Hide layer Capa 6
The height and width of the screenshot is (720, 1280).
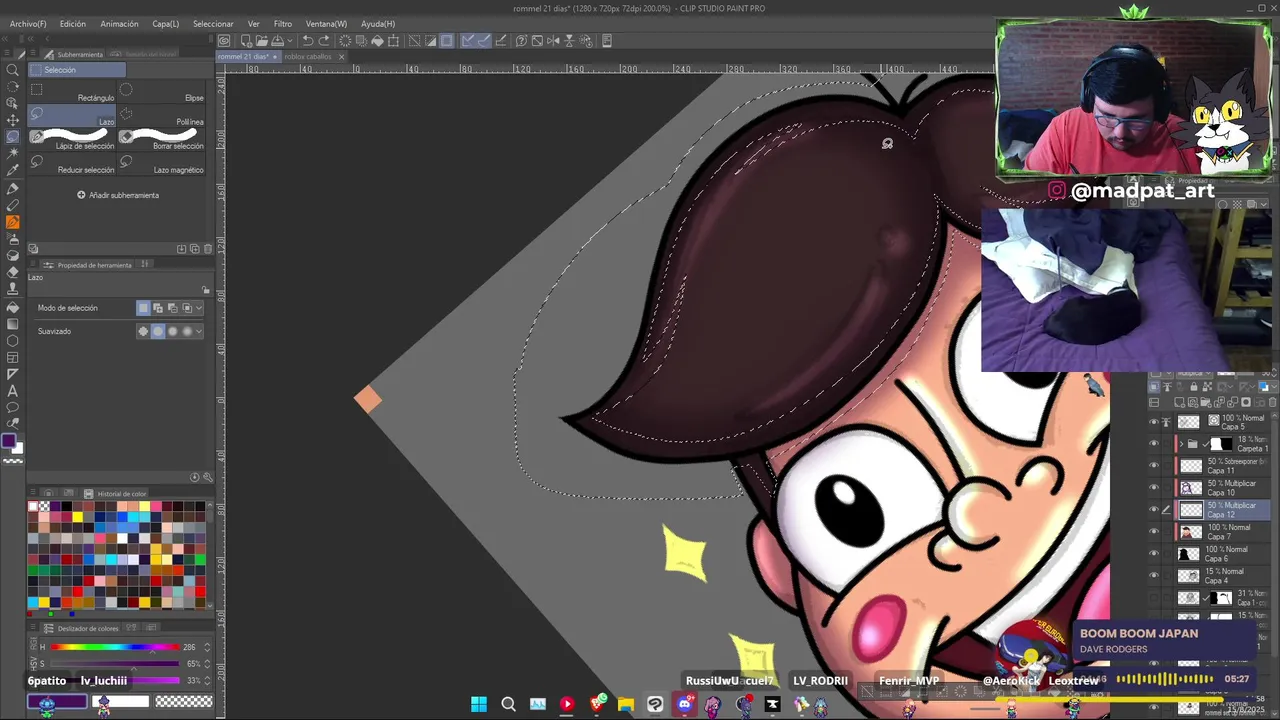(x=1153, y=554)
